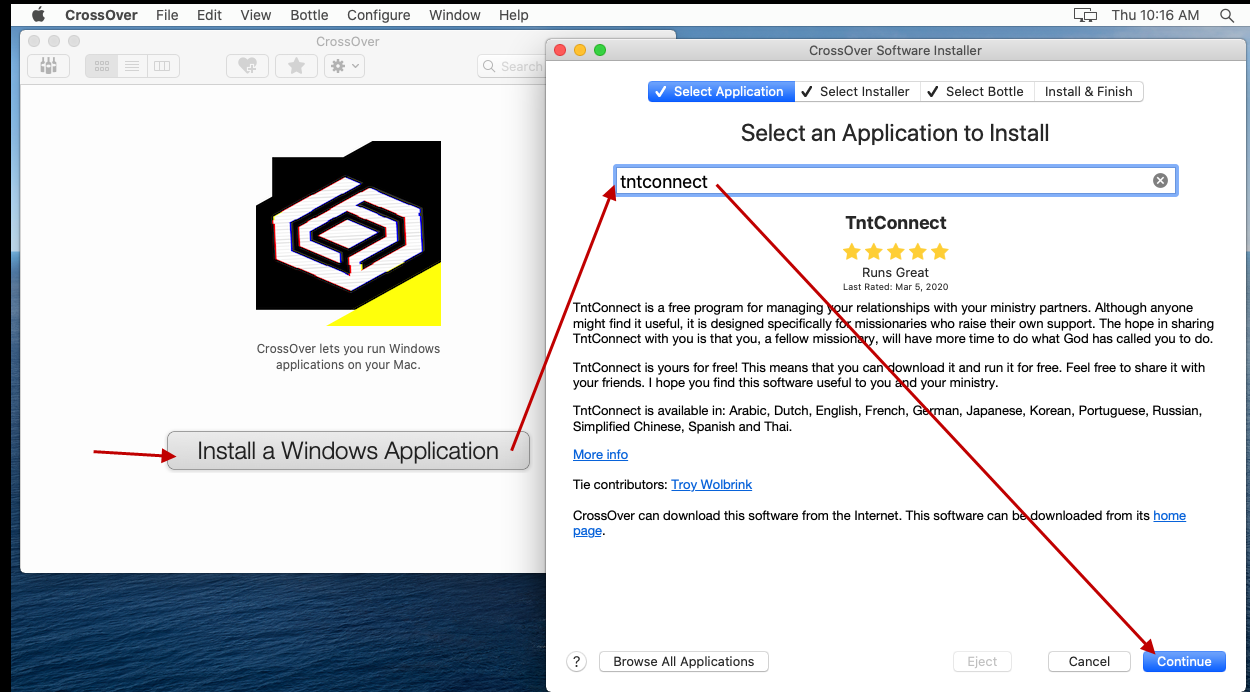1250x692 pixels.
Task: Open the Help menu
Action: pos(513,15)
